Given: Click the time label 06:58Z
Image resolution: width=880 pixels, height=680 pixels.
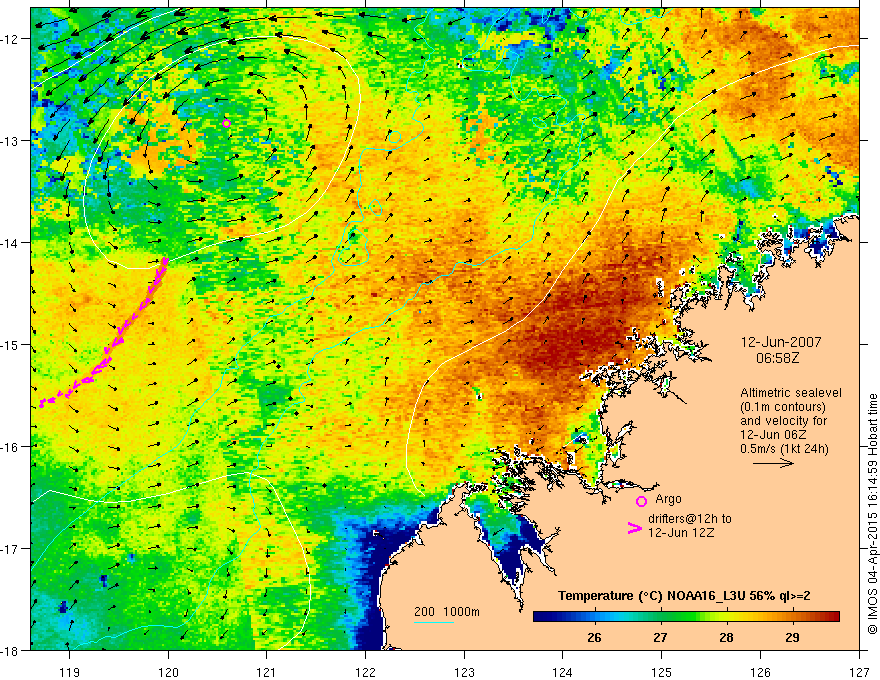Looking at the screenshot, I should [777, 358].
